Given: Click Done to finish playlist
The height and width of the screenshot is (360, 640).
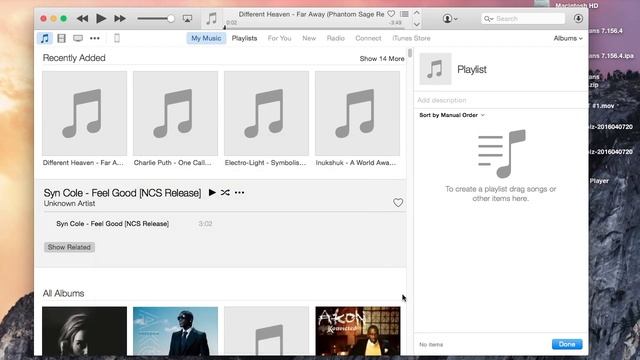Looking at the screenshot, I should 567,344.
